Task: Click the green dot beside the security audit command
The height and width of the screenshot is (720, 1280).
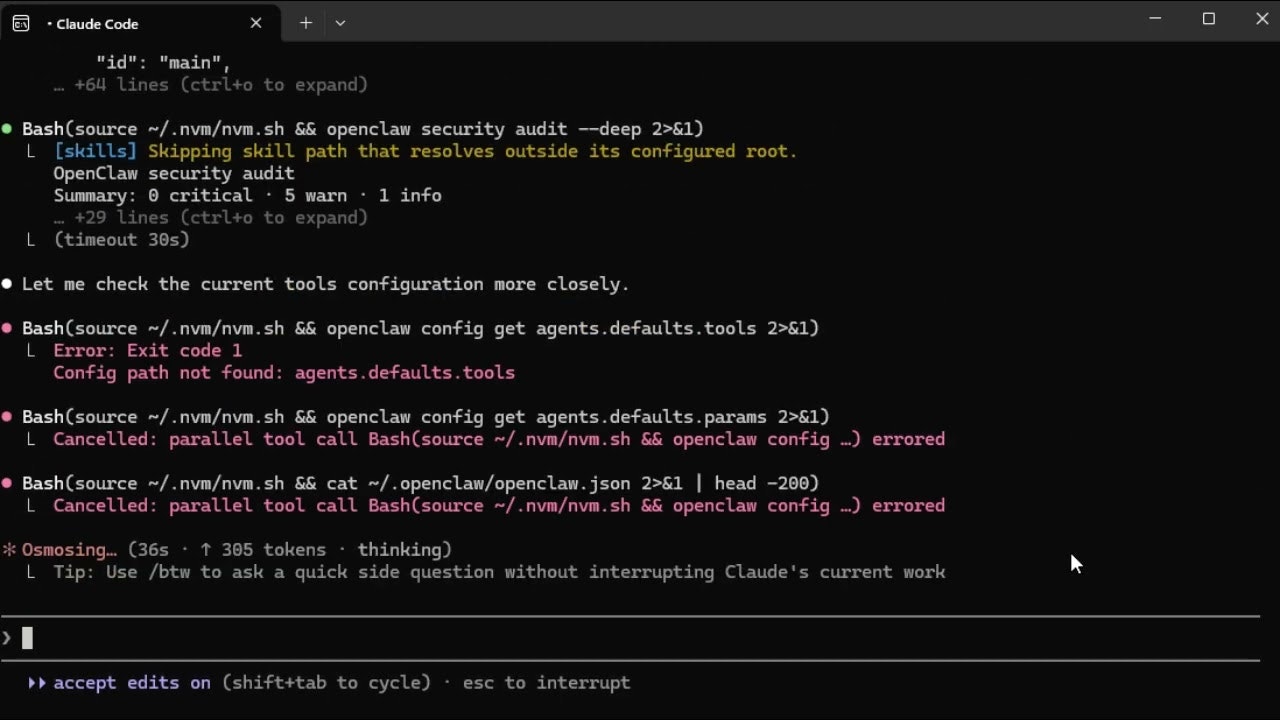Action: (x=7, y=128)
